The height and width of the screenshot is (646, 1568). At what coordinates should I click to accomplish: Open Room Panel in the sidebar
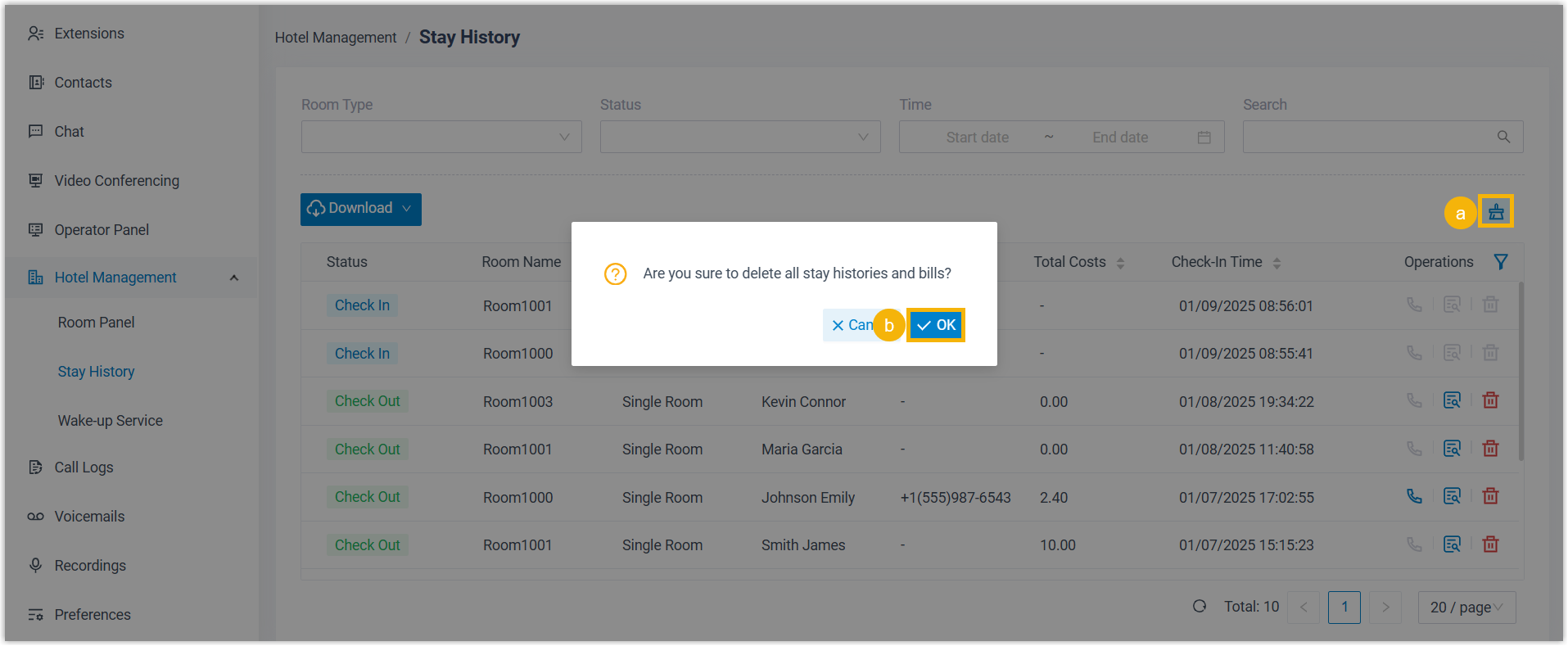96,323
